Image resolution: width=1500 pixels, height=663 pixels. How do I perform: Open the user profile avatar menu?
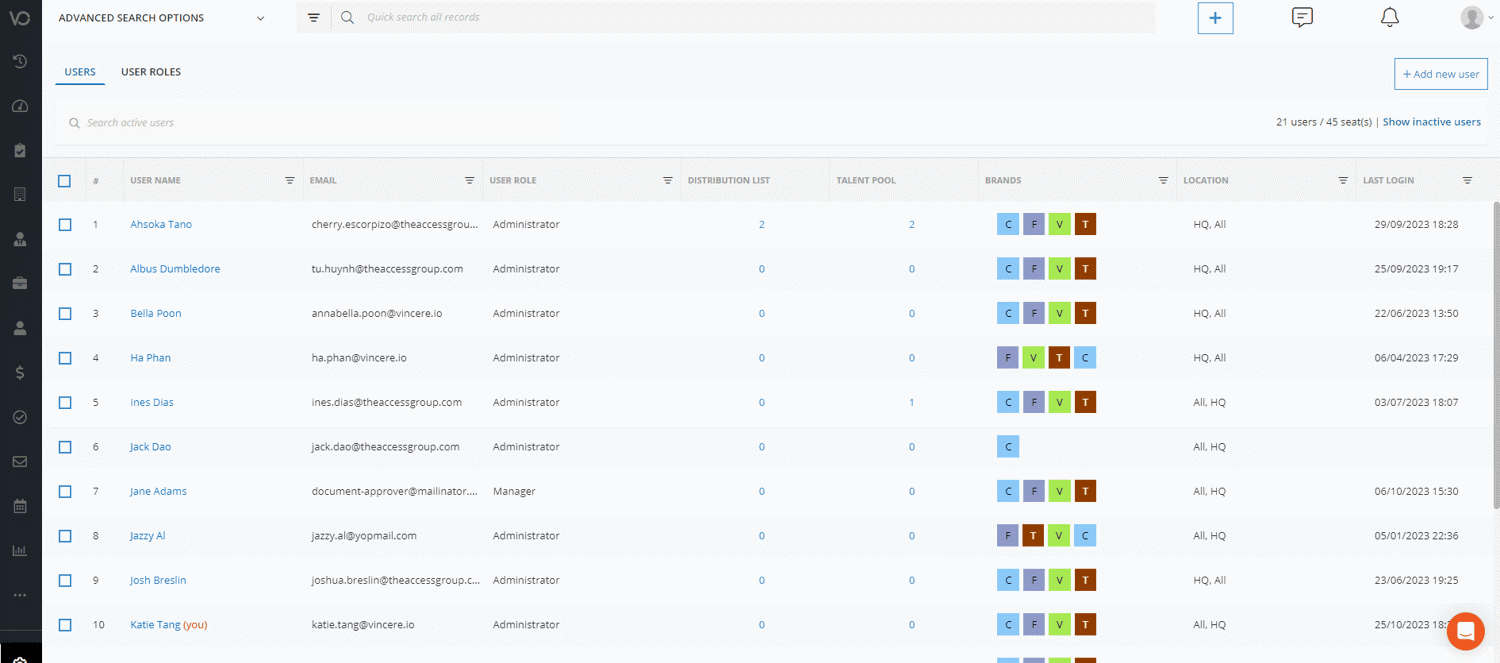tap(1477, 17)
